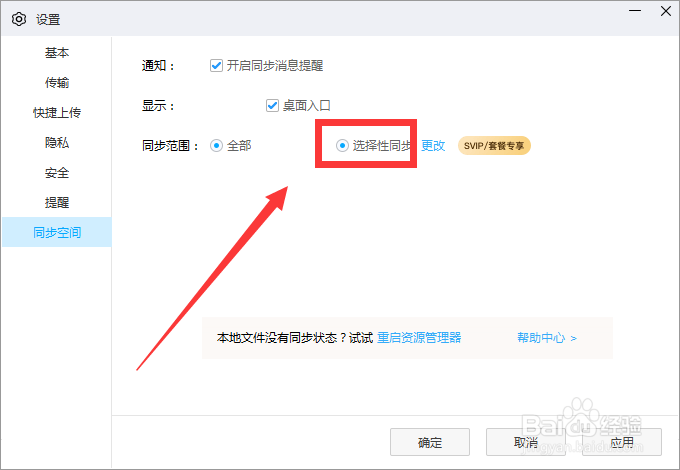The image size is (680, 470).
Task: Select the 全部 sync range radio button
Action: point(216,146)
